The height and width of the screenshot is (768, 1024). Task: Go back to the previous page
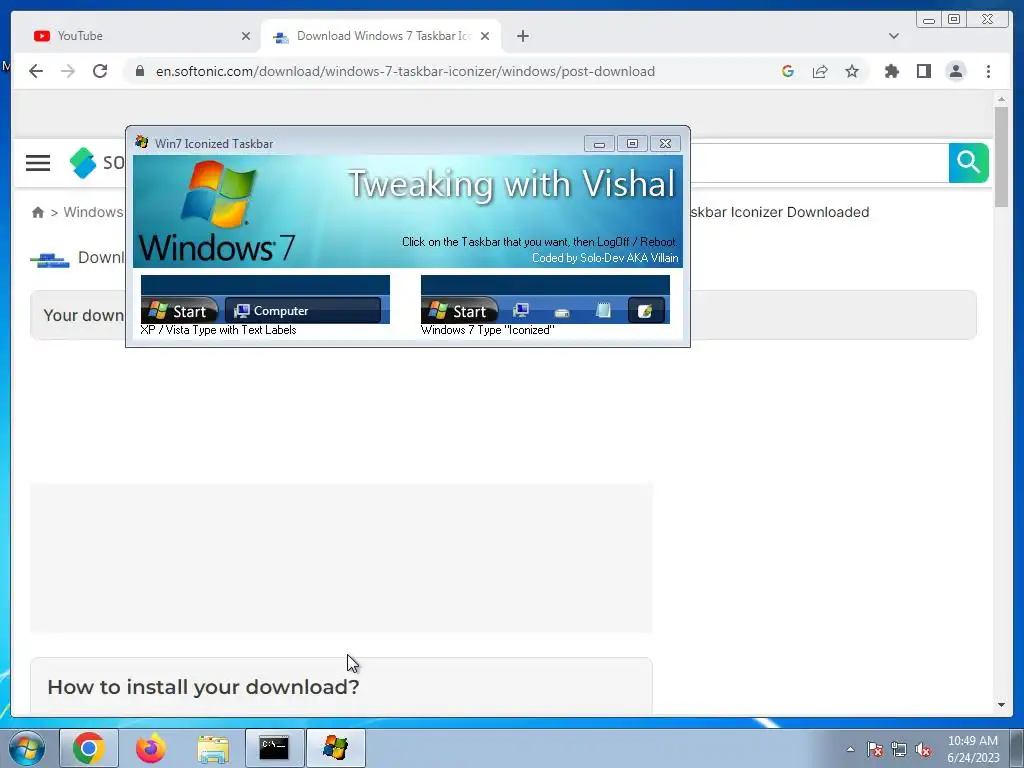[x=36, y=71]
